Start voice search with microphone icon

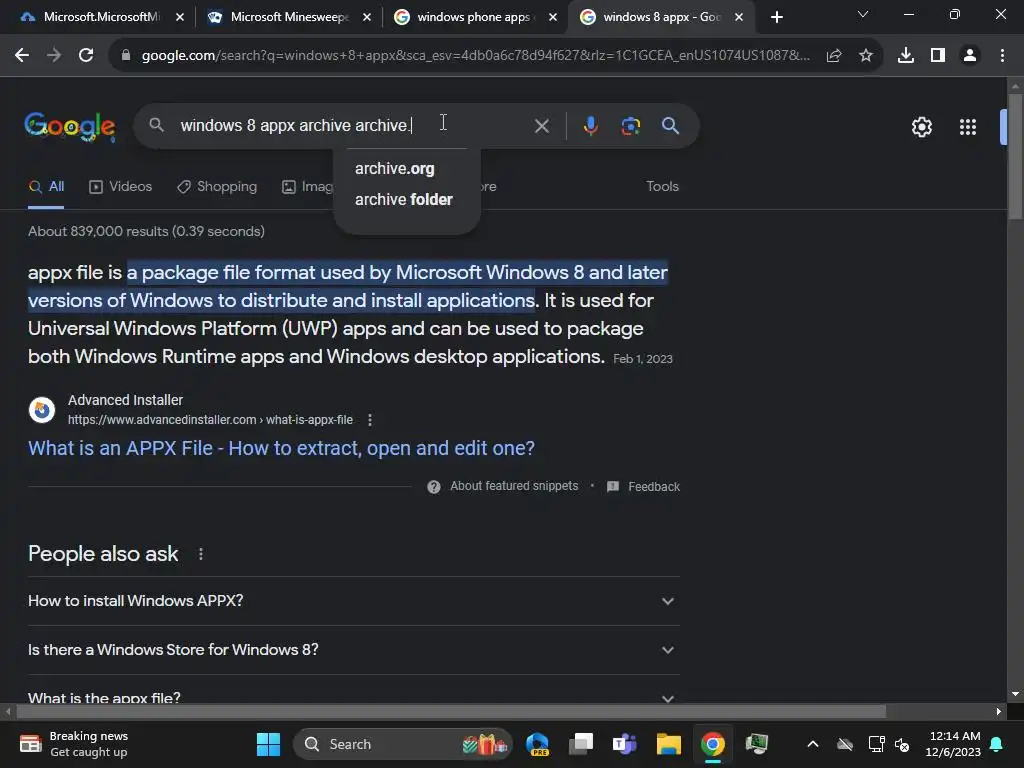click(590, 126)
